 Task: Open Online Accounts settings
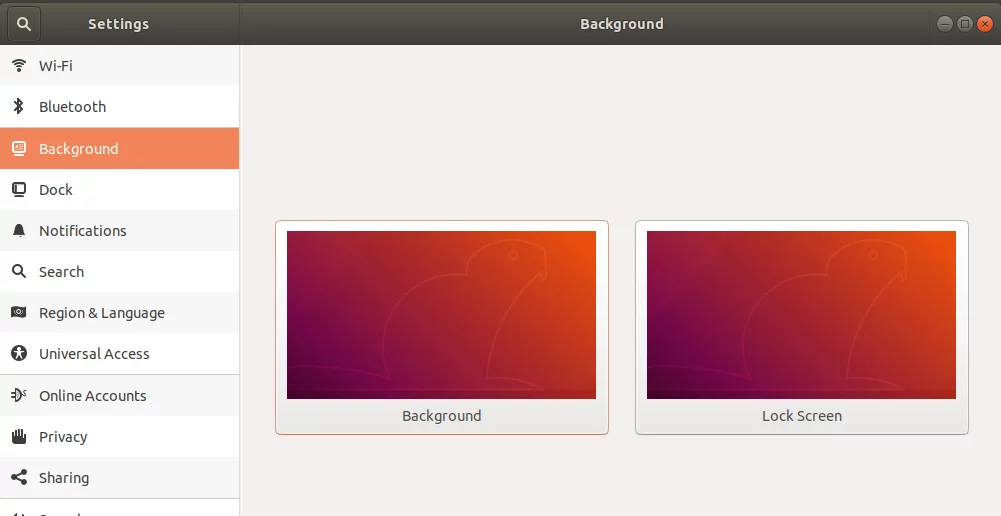coord(119,395)
